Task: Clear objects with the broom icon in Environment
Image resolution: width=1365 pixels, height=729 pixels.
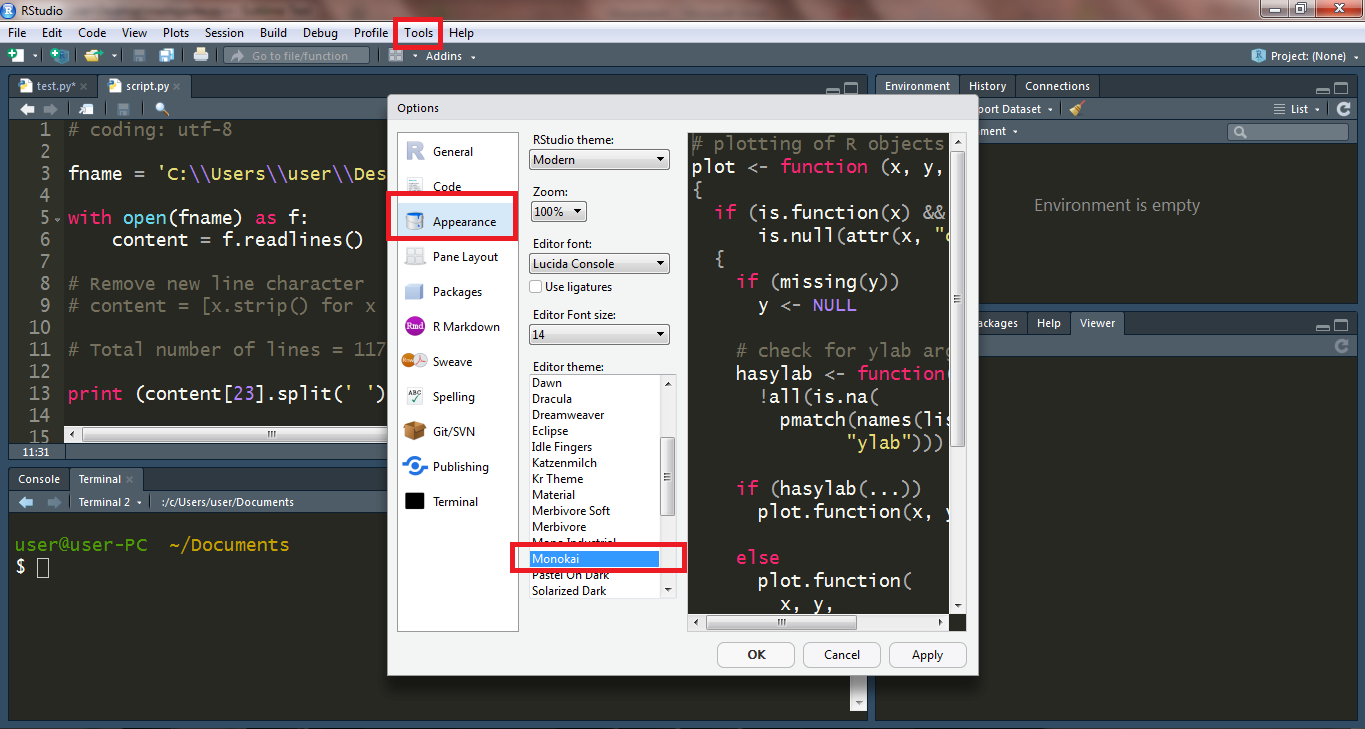Action: (1077, 108)
